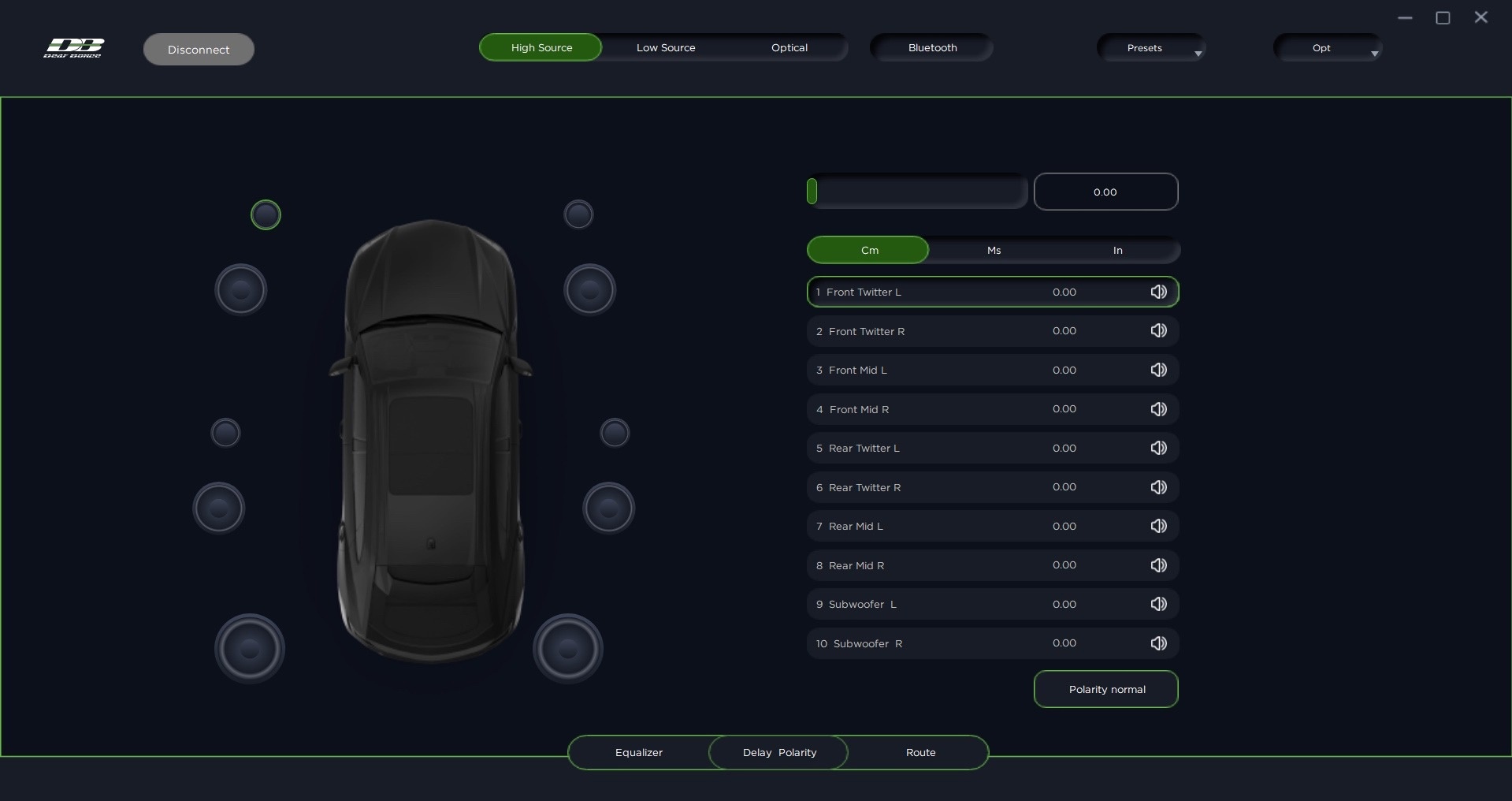Select the front right tweeter on car diagram
Image resolution: width=1512 pixels, height=801 pixels.
coord(578,214)
